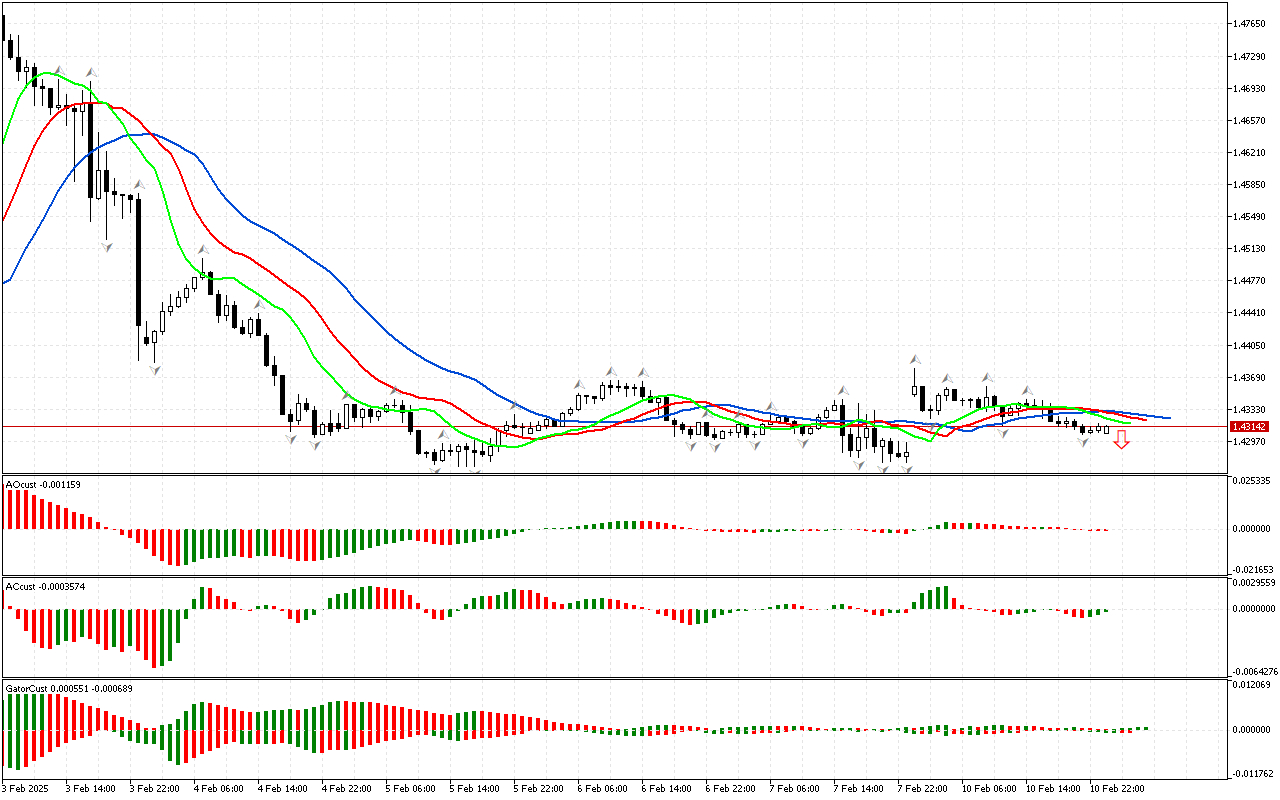Select the 6 Feb 14:00 time label
This screenshot has height=800, width=1280.
click(x=666, y=788)
